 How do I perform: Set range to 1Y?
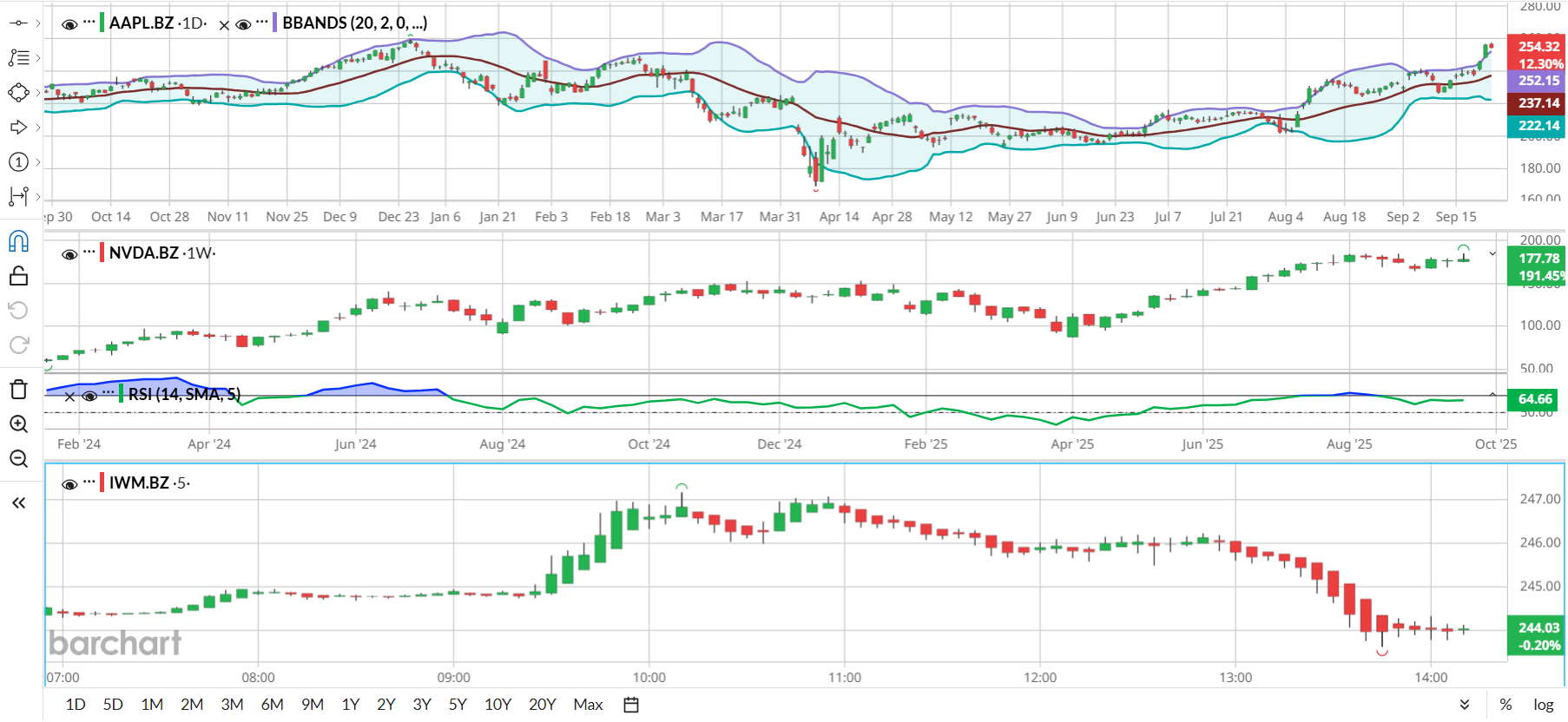pyautogui.click(x=351, y=705)
